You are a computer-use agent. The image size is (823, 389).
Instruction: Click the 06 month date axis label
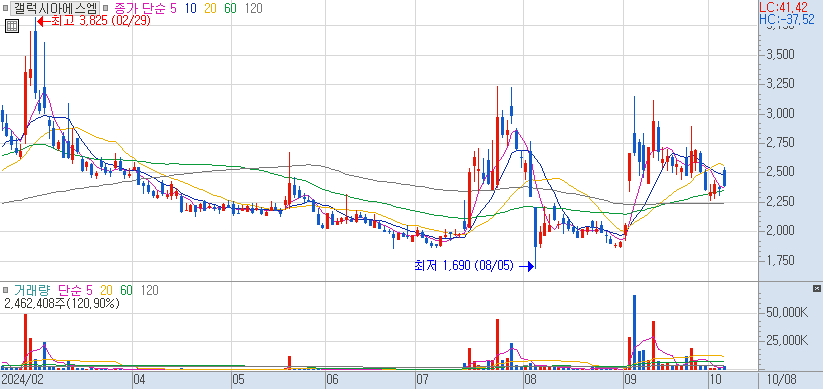(332, 379)
